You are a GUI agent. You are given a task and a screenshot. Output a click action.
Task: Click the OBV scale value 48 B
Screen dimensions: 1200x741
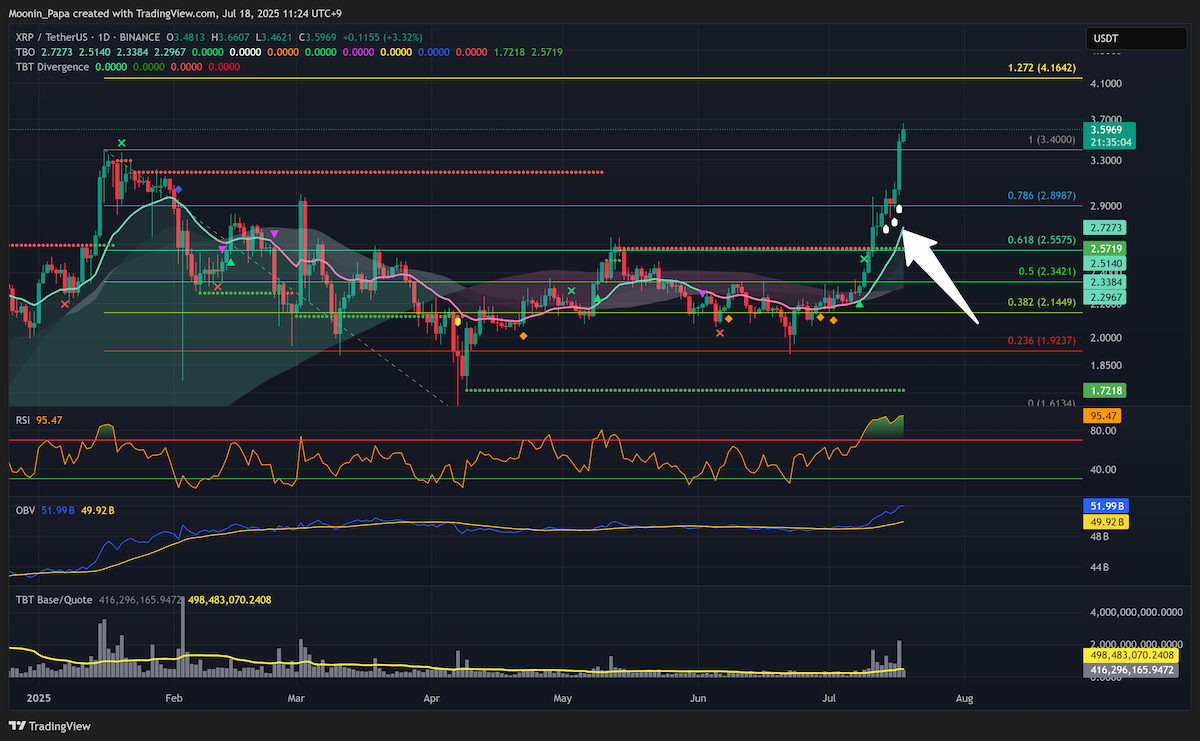point(1100,537)
